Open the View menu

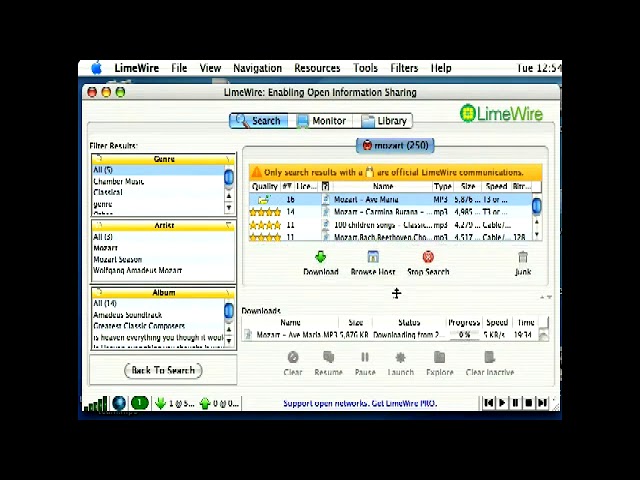210,68
